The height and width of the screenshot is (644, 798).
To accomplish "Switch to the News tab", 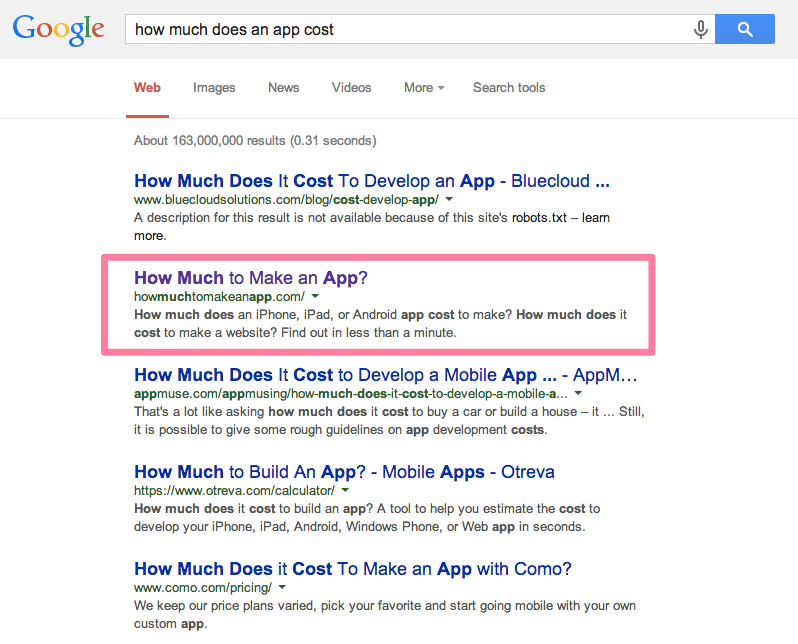I will [283, 88].
